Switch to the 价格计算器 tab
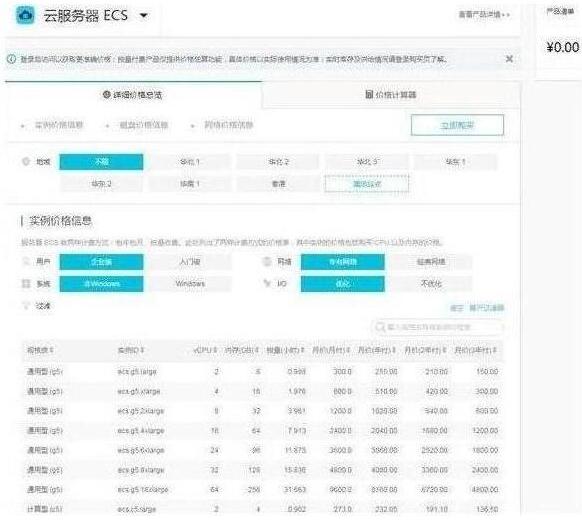 [391, 95]
